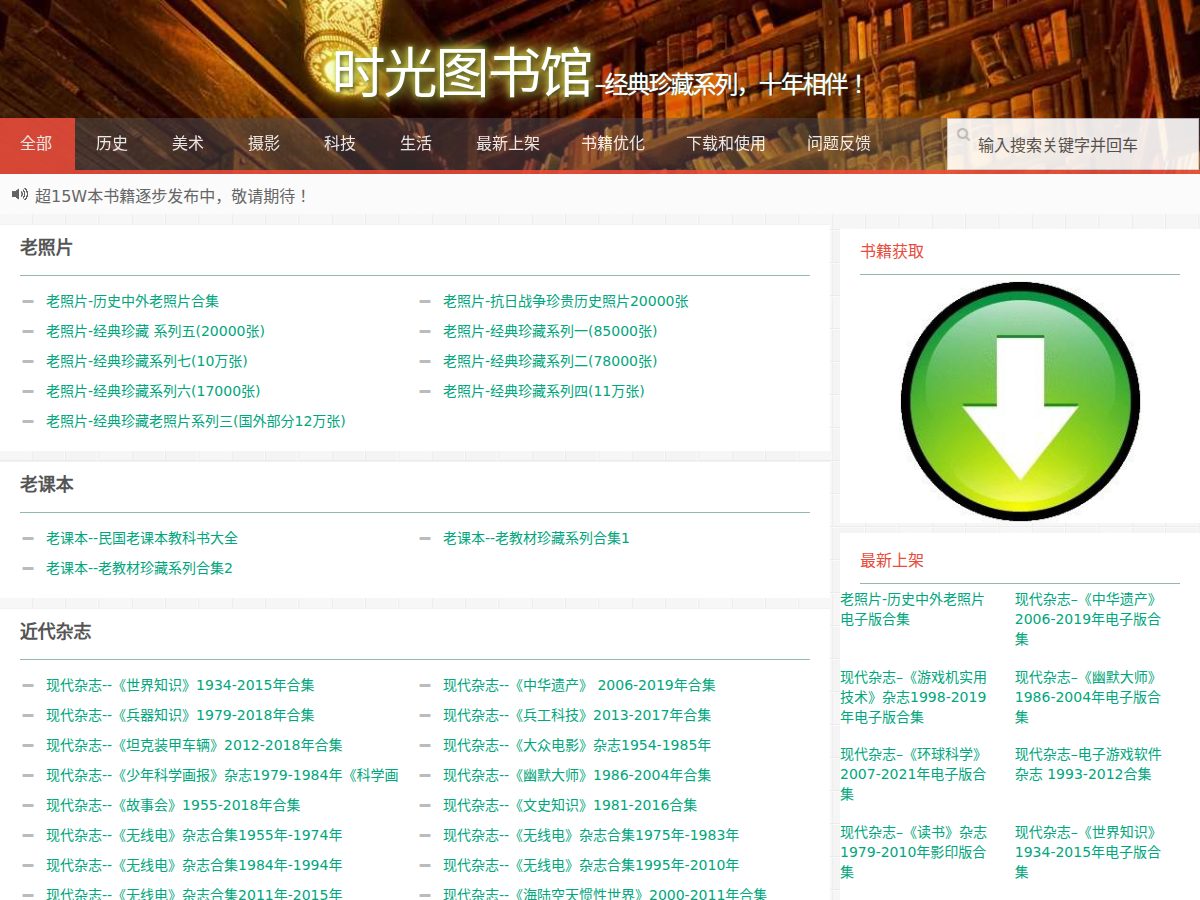Open 老照片-抗日战争珍贵历史照片20000张
The height and width of the screenshot is (900, 1200).
pos(566,301)
